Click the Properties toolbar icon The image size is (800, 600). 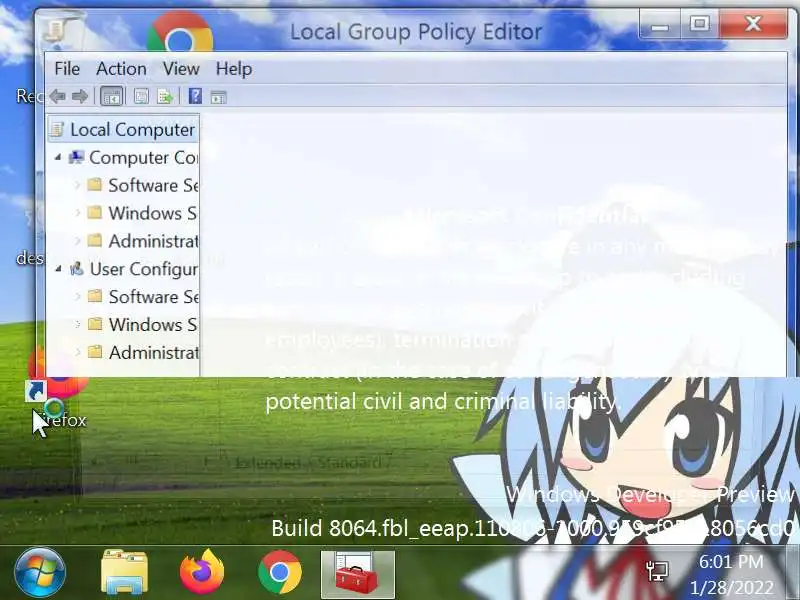tap(141, 96)
